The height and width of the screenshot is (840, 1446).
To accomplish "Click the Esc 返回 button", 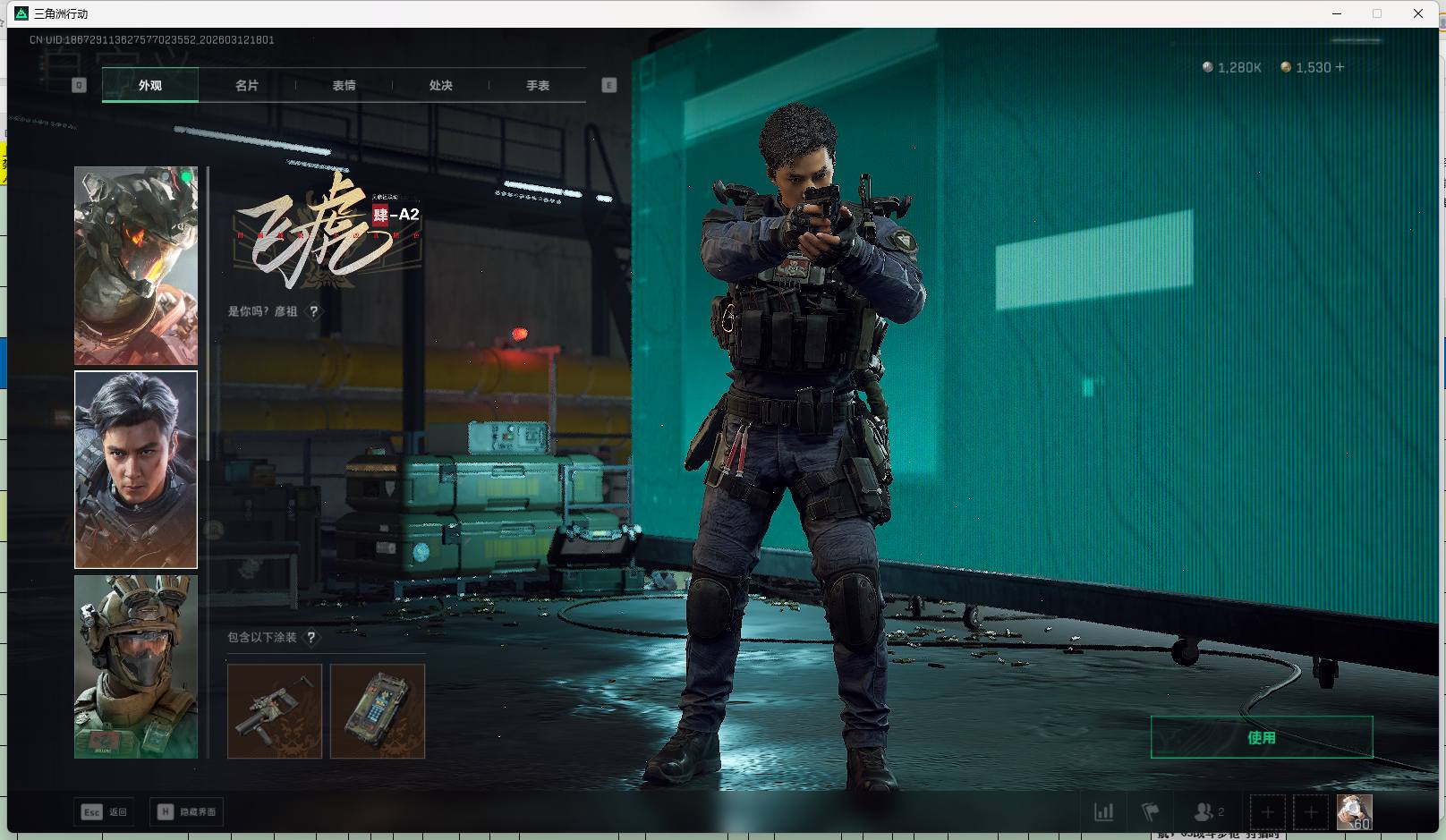I will [105, 812].
